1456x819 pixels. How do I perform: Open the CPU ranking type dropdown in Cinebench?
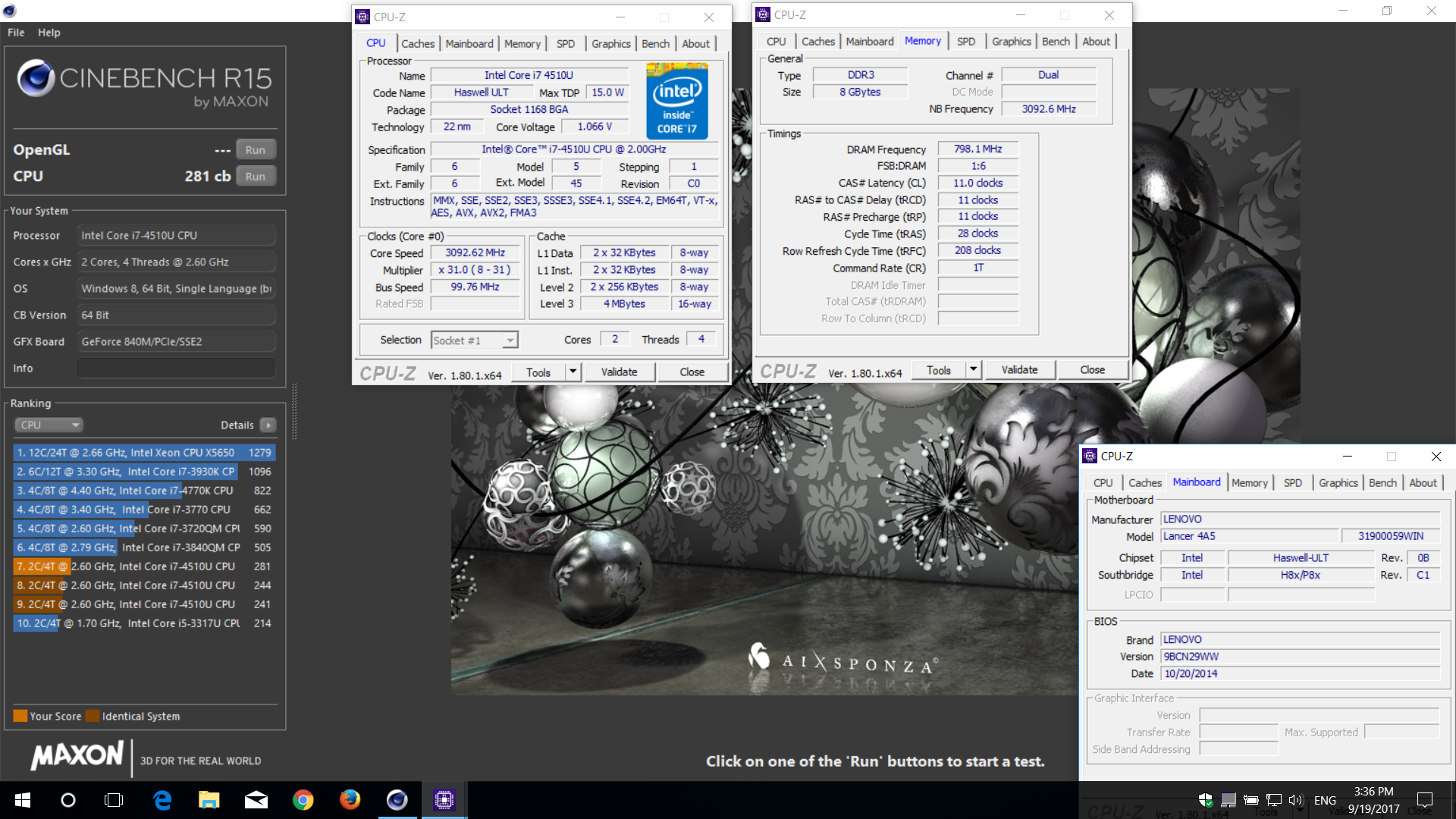[49, 425]
